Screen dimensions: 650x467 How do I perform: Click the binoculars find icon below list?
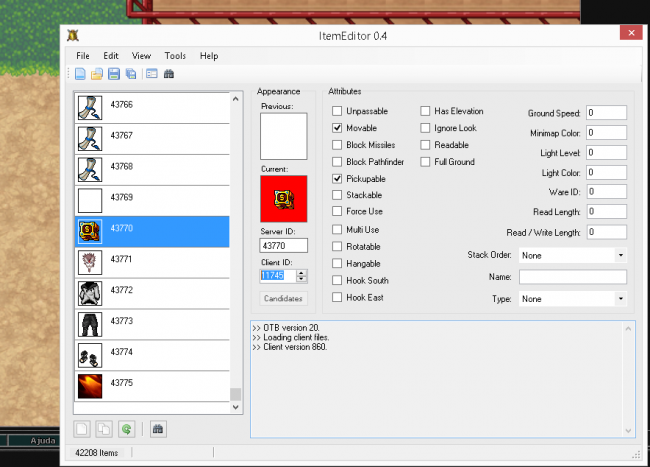(158, 429)
